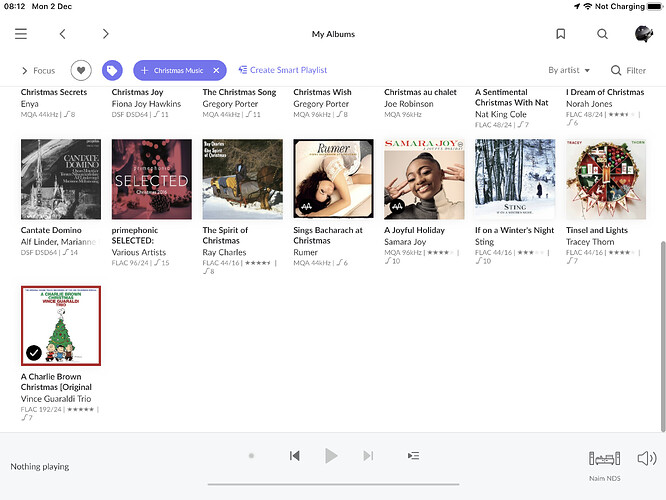Image resolution: width=666 pixels, height=500 pixels.
Task: Tap the location arrow status icon
Action: pyautogui.click(x=577, y=6)
